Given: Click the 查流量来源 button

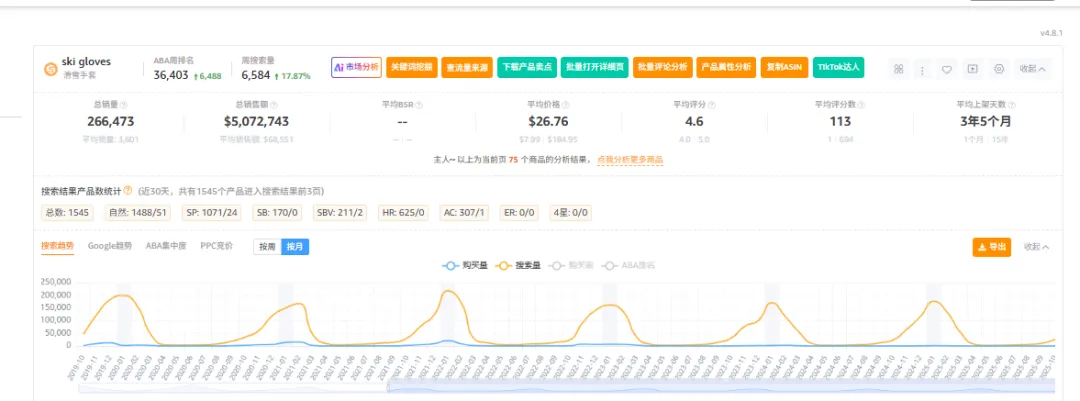Looking at the screenshot, I should 466,68.
